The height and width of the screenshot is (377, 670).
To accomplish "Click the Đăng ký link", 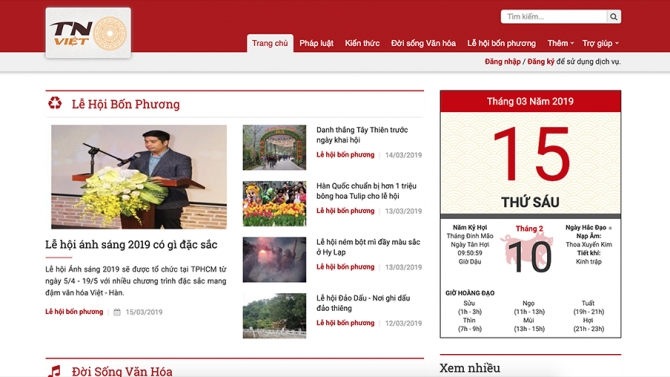I will pos(541,62).
